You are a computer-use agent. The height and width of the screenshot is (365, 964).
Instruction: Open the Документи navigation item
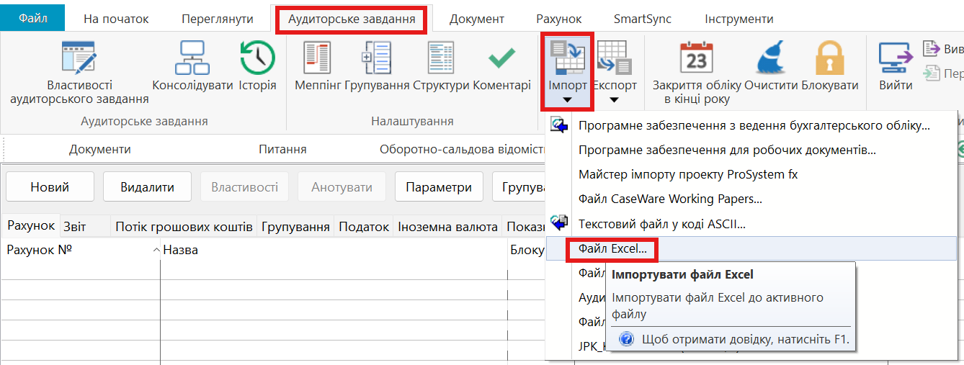coord(100,149)
